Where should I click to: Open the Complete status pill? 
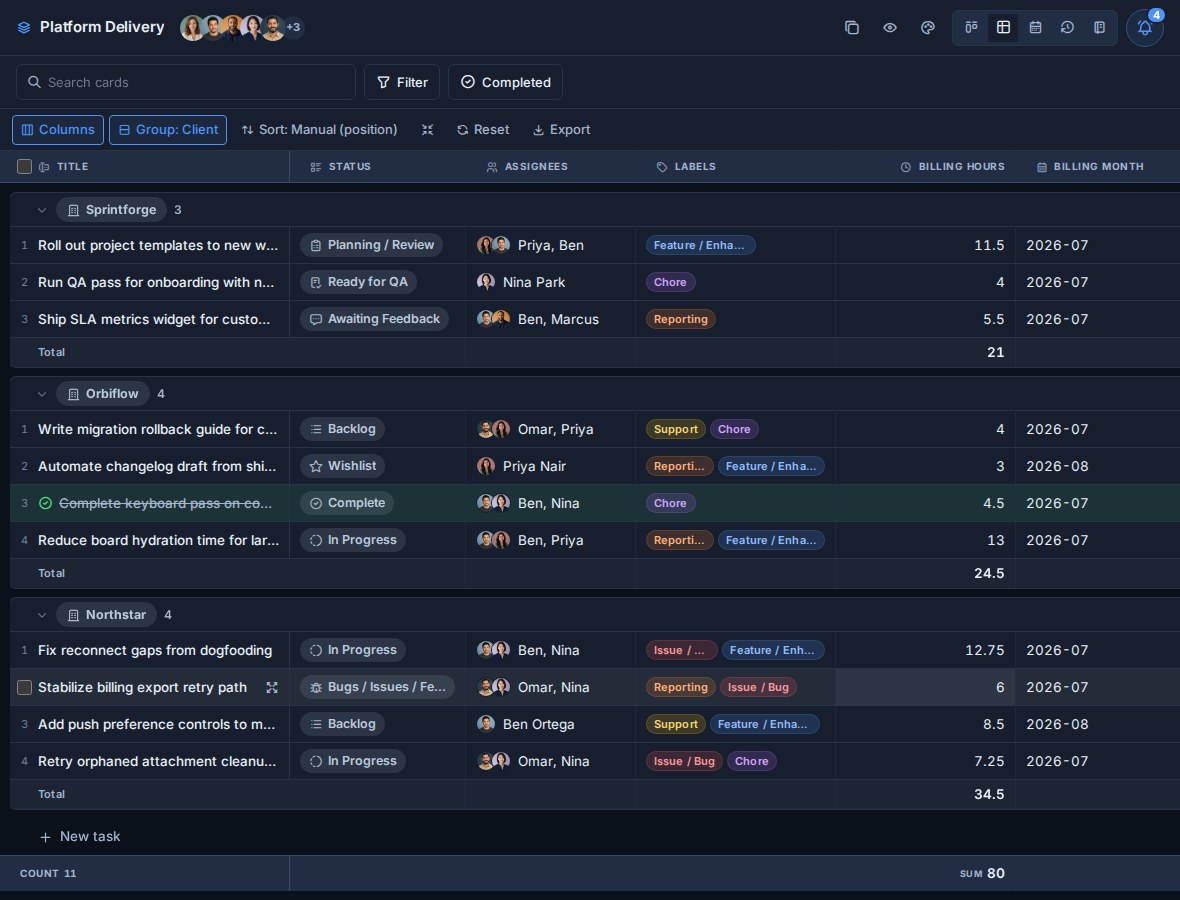(347, 503)
